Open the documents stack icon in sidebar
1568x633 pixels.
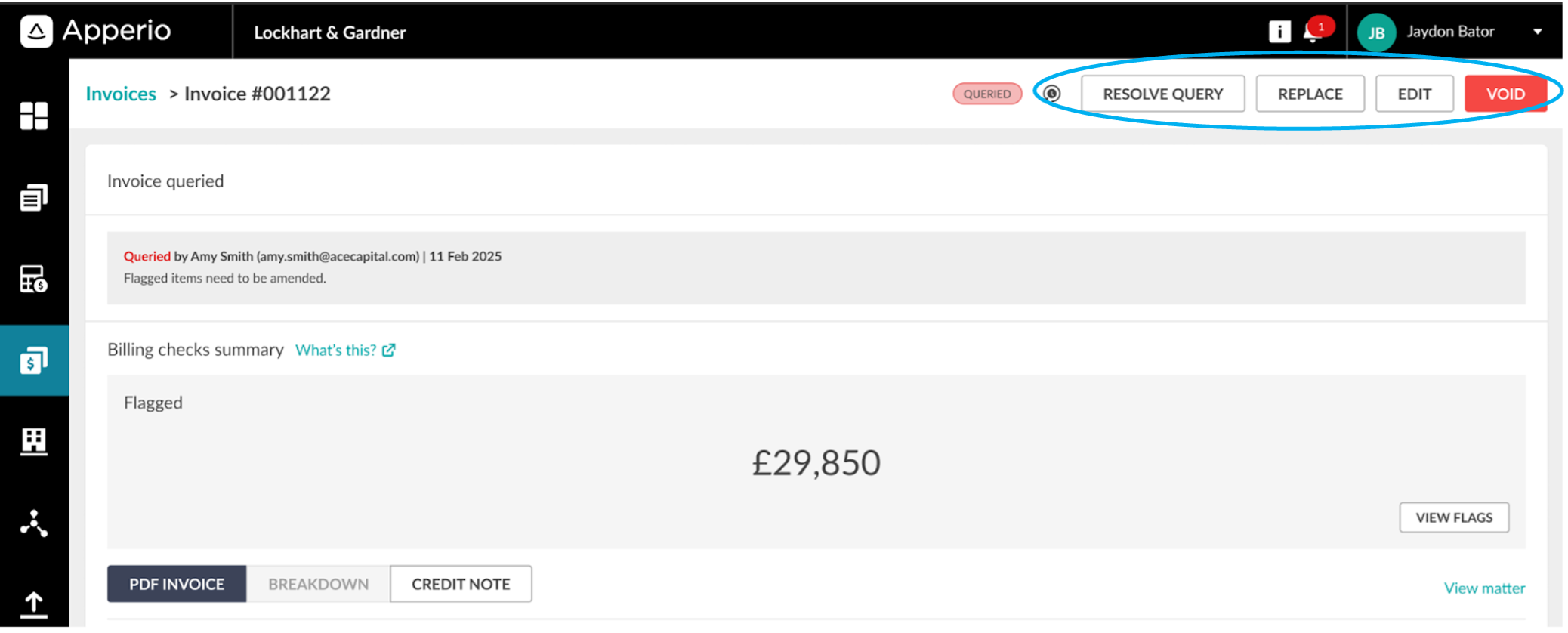click(34, 197)
